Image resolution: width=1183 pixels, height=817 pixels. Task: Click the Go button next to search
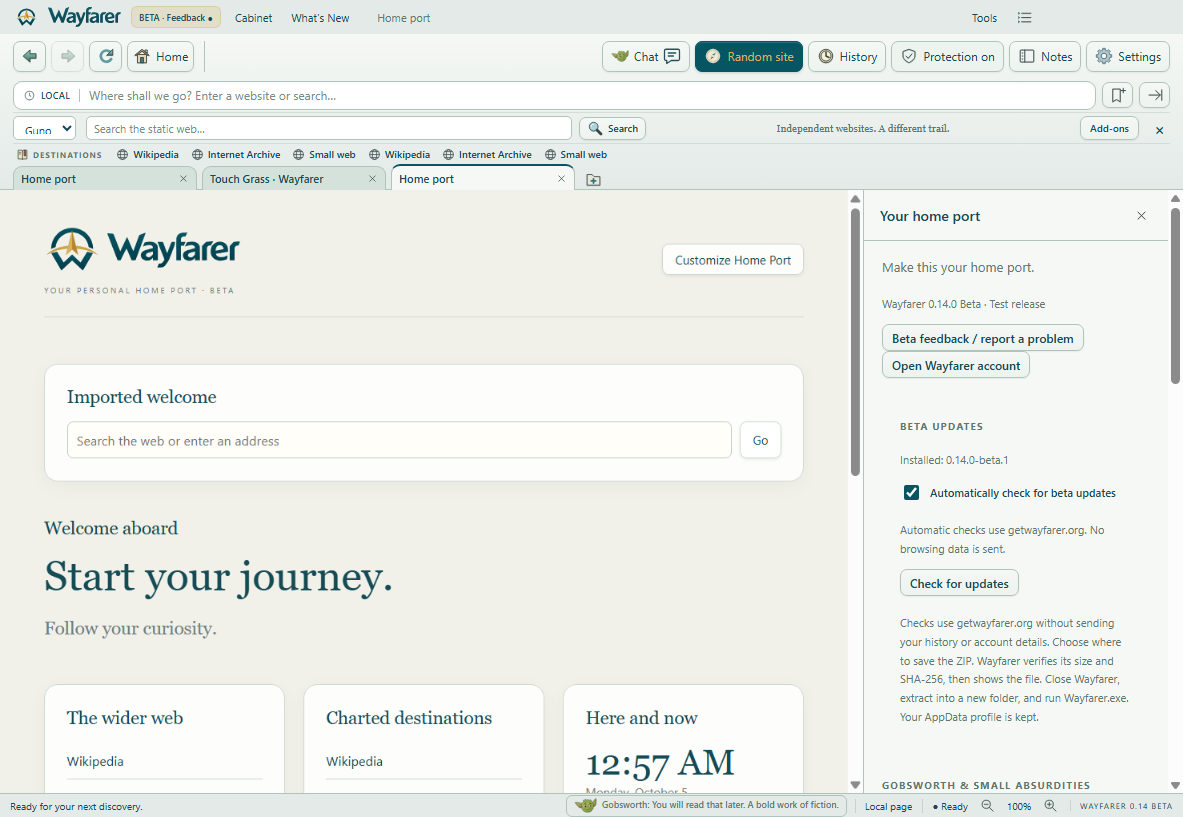(x=760, y=440)
